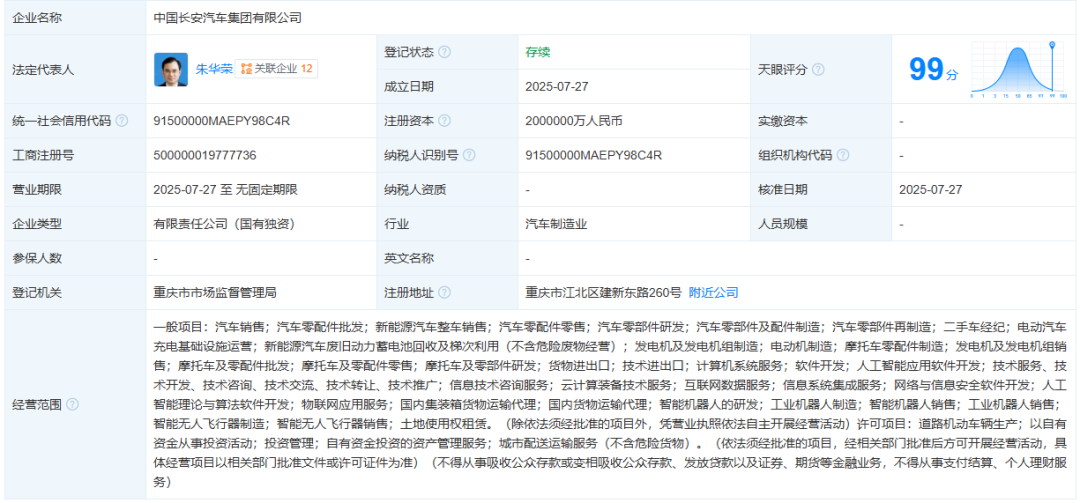Click registered capital 2000000万人民币

coord(576,121)
